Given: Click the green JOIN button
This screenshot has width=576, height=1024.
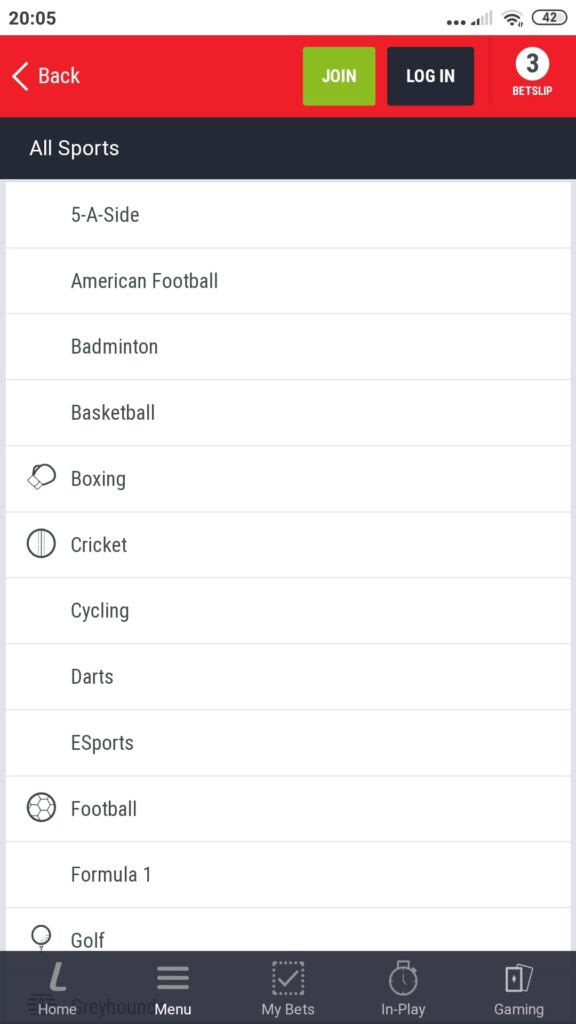Looking at the screenshot, I should click(339, 76).
